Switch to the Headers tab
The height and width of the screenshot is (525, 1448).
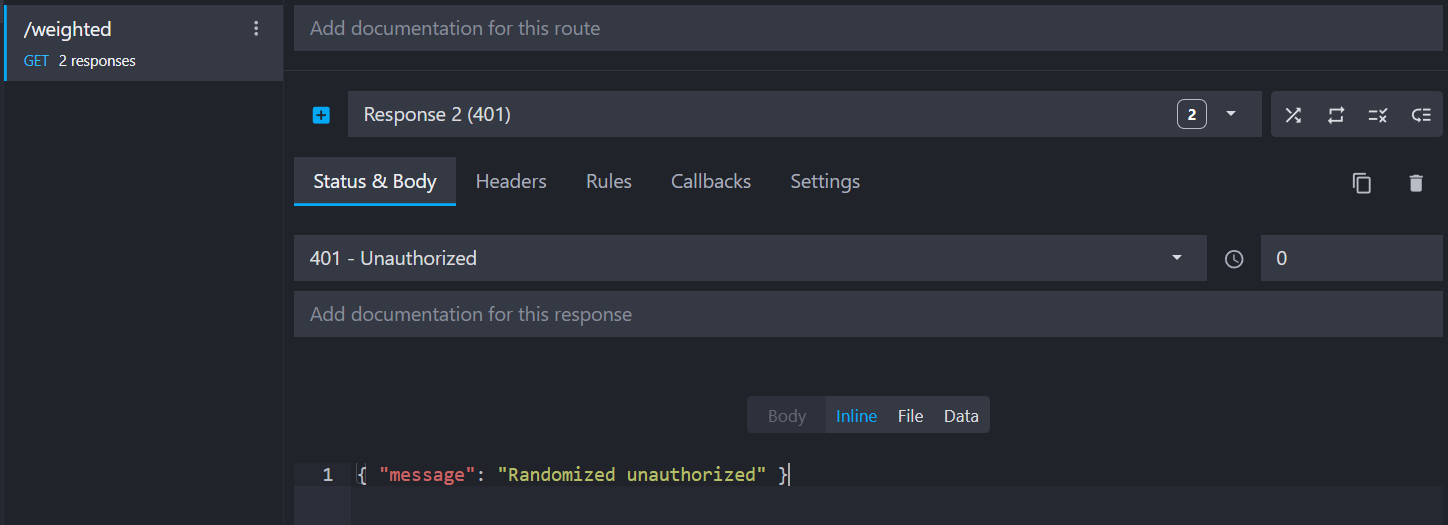(511, 181)
